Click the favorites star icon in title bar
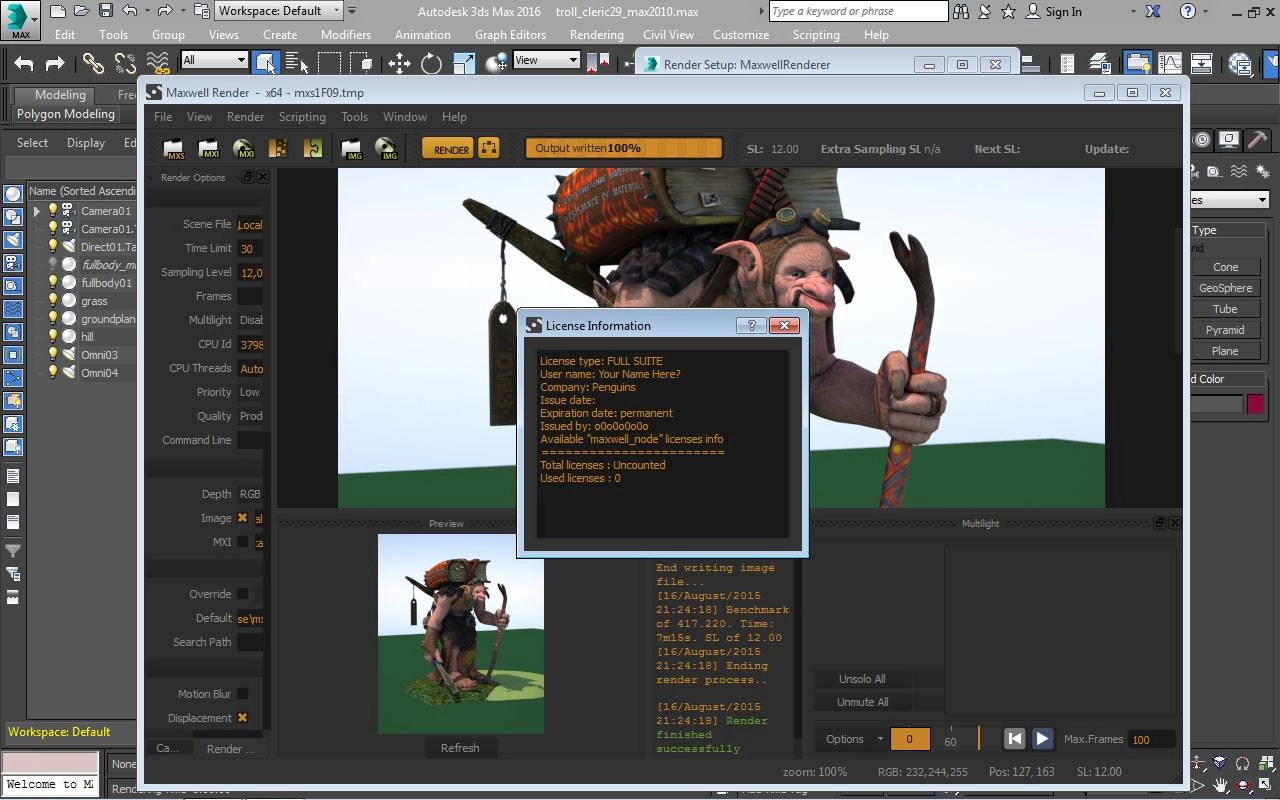This screenshot has height=800, width=1280. point(1008,11)
